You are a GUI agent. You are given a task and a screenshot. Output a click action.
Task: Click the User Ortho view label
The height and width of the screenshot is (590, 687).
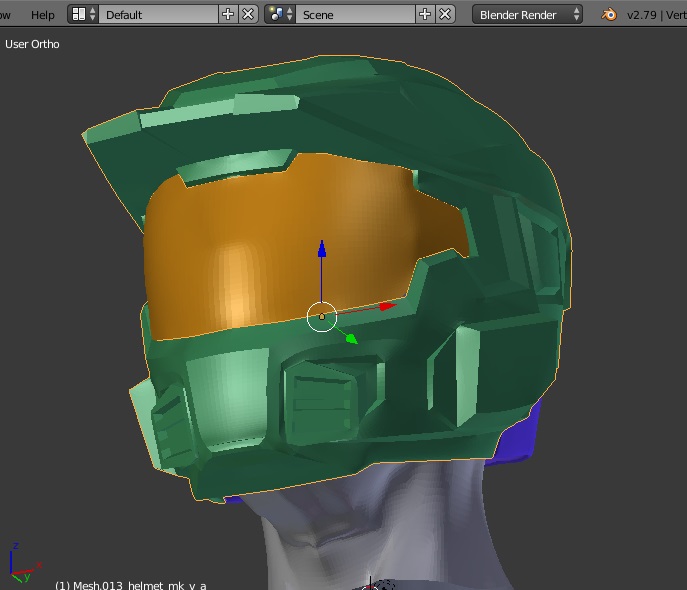pos(32,44)
